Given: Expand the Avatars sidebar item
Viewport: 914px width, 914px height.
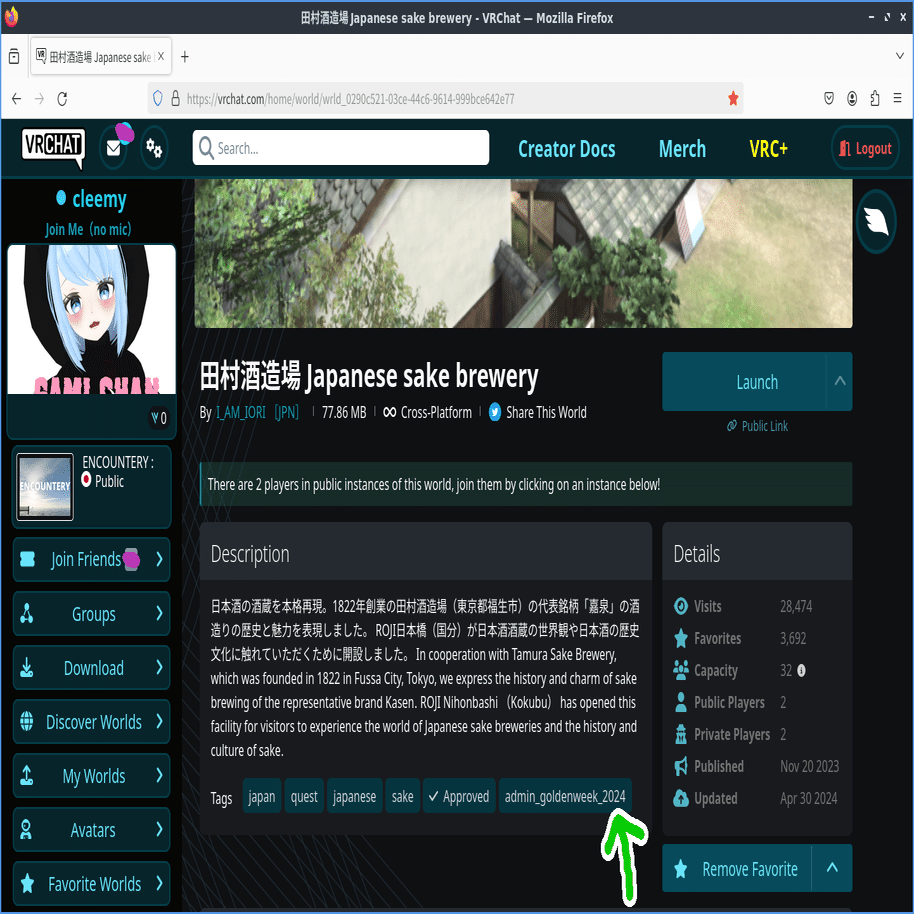Looking at the screenshot, I should (159, 829).
